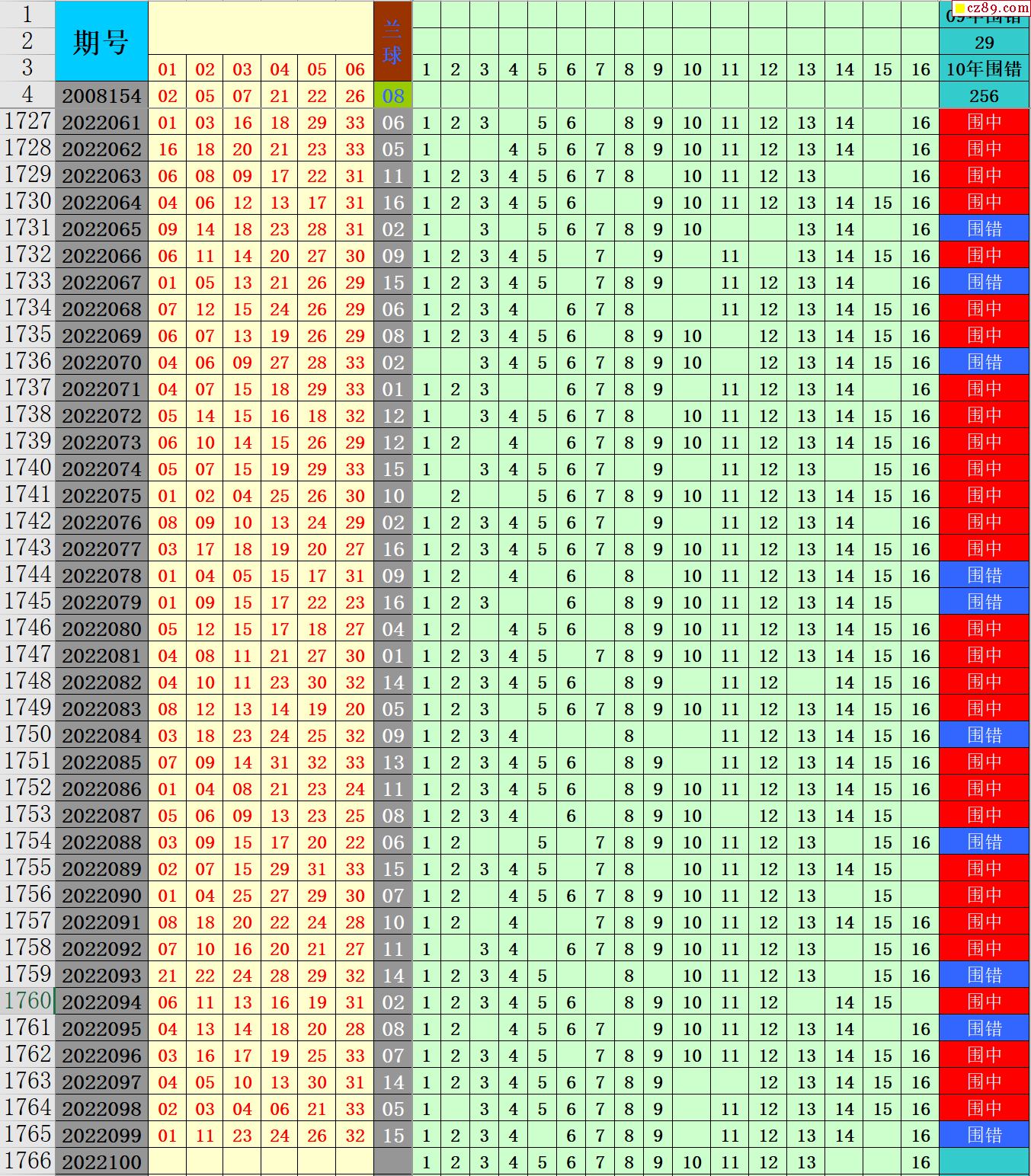Image resolution: width=1031 pixels, height=1176 pixels.
Task: Select the cell showing 256
Action: click(984, 96)
